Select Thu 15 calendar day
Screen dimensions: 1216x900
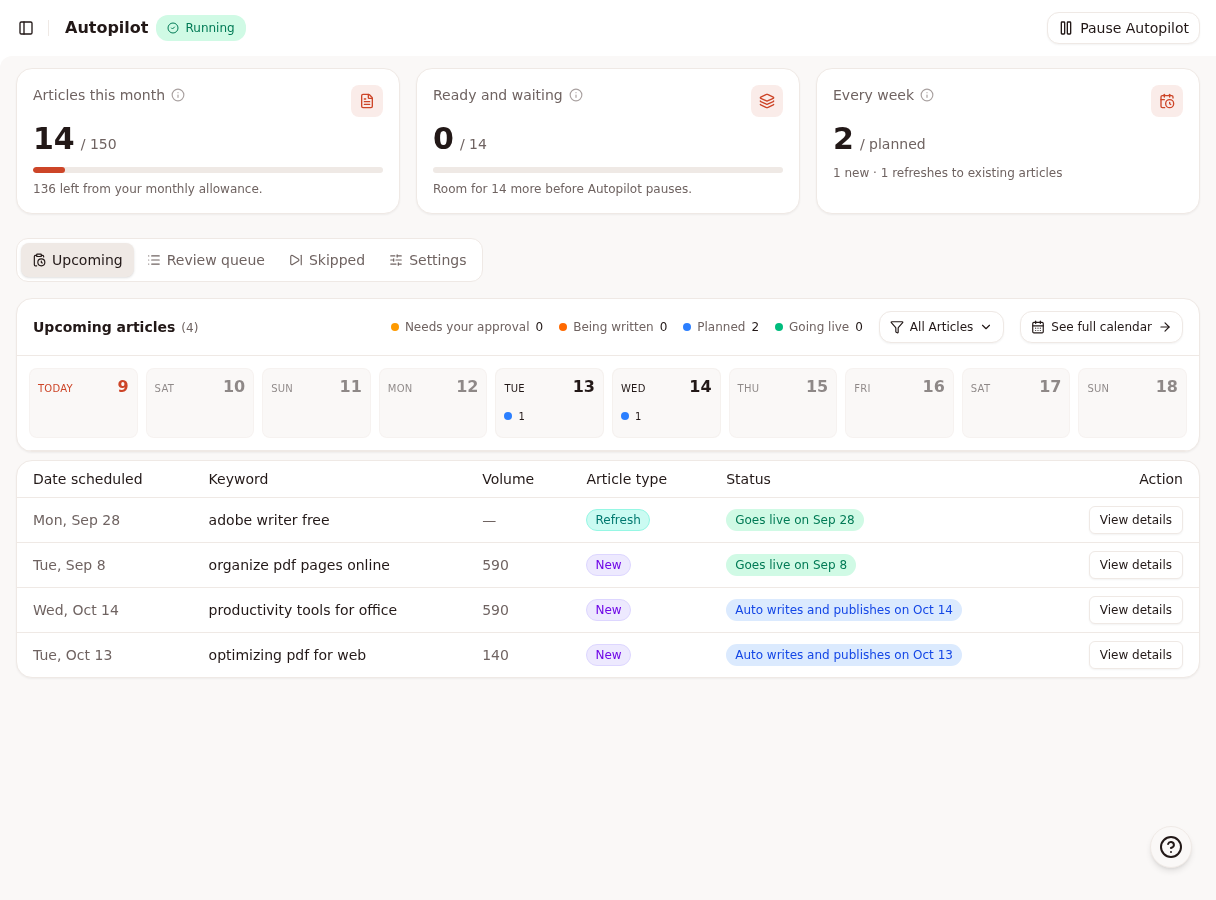click(x=783, y=403)
